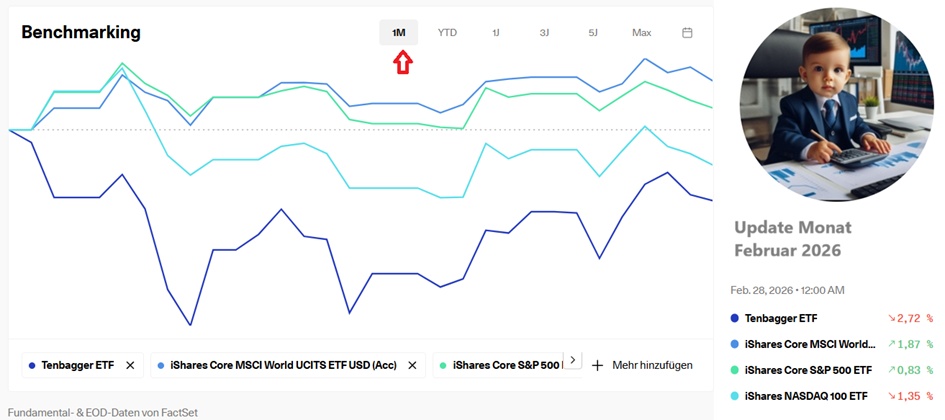Viewport: 945px width, 420px height.
Task: Click the Benchmarking heading
Action: pyautogui.click(x=81, y=33)
